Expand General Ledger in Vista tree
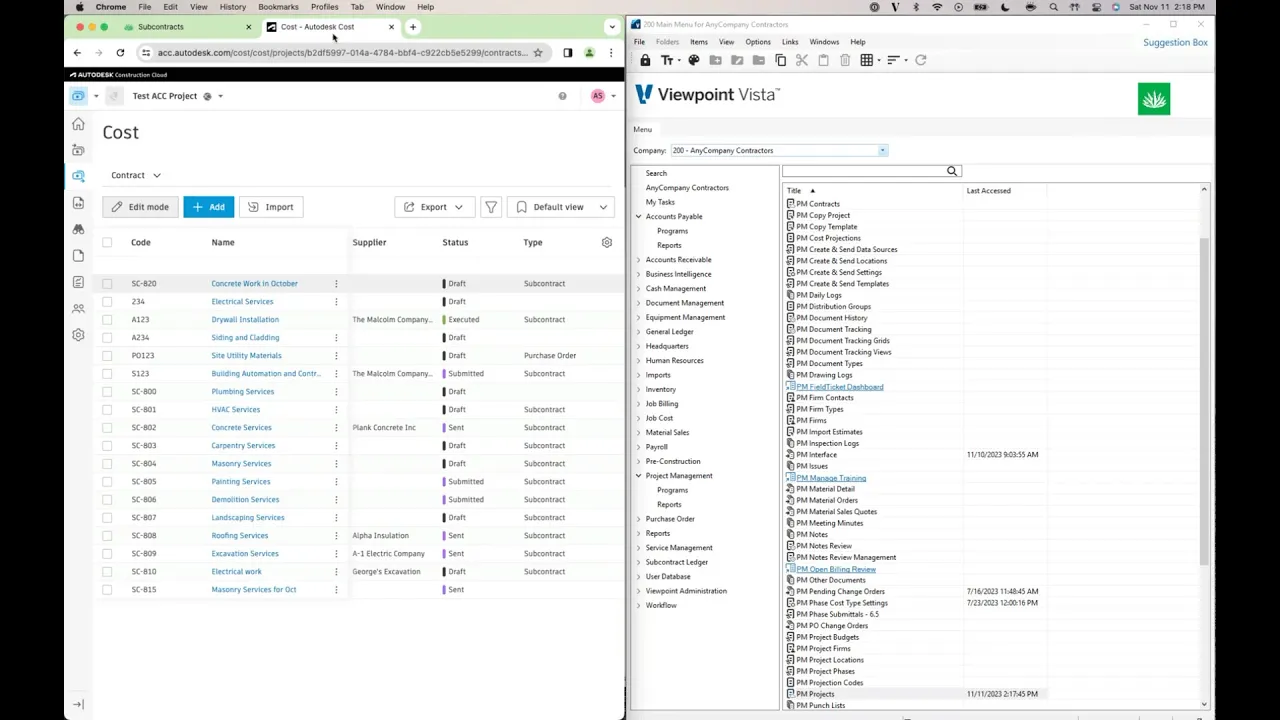 638,331
